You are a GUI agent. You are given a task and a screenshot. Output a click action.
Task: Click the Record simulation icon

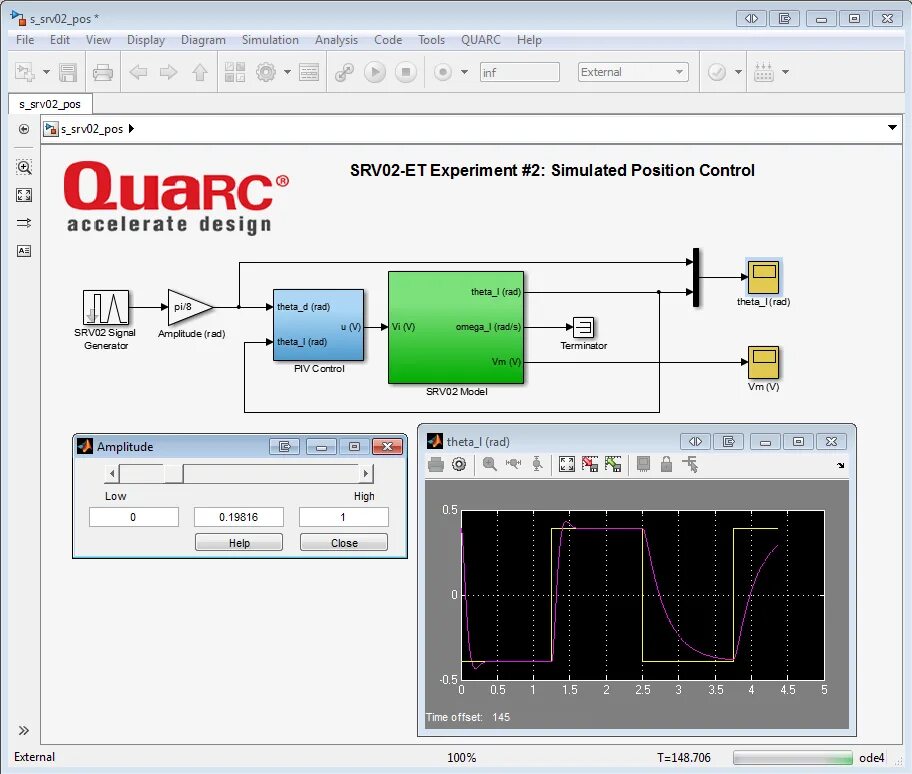(443, 72)
